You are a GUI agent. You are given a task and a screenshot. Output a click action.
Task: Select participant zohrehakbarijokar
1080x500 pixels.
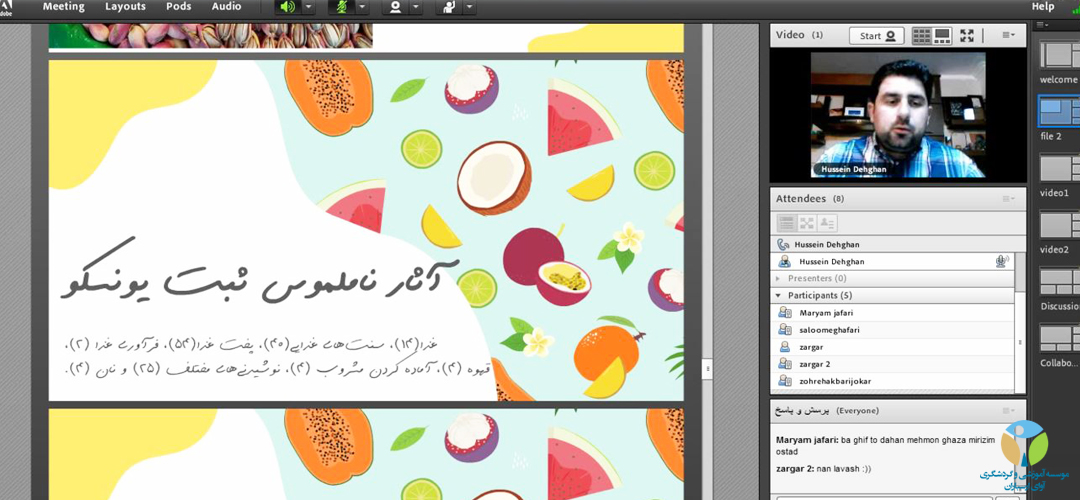pyautogui.click(x=893, y=381)
